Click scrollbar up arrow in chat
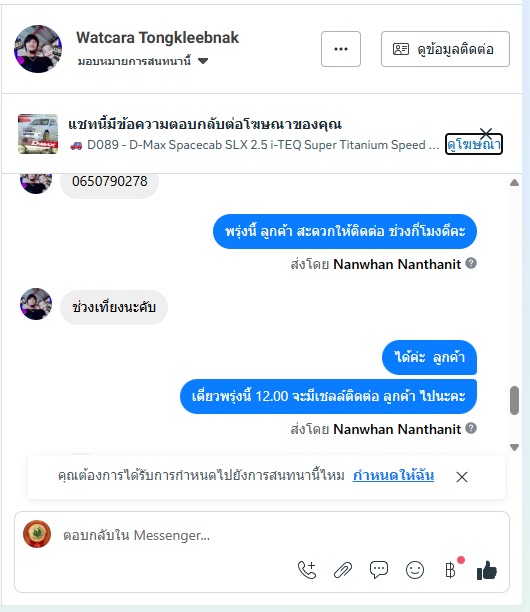This screenshot has width=530, height=612. [x=514, y=183]
